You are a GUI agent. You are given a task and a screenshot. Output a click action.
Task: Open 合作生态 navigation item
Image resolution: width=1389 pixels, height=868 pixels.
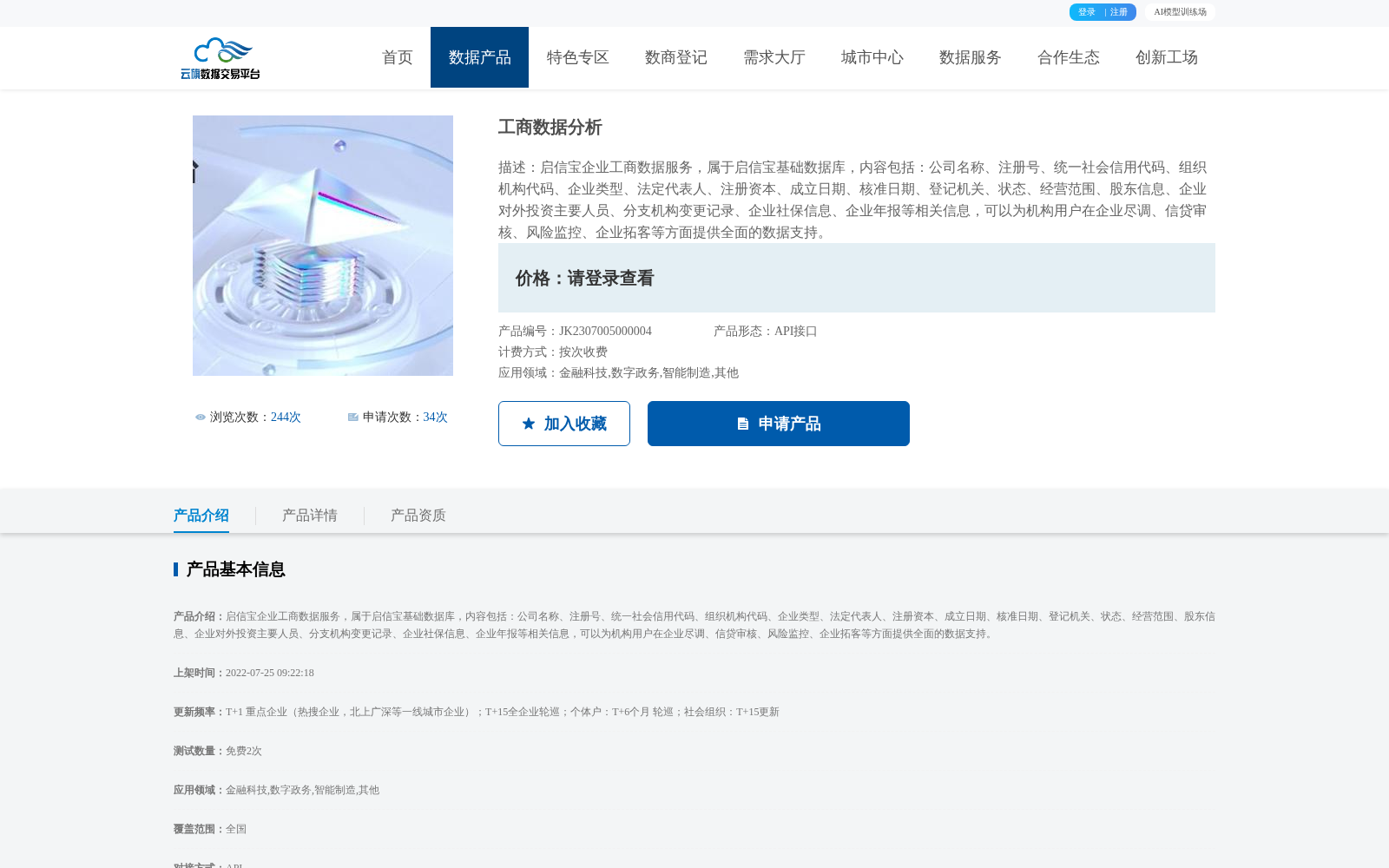click(x=1069, y=57)
